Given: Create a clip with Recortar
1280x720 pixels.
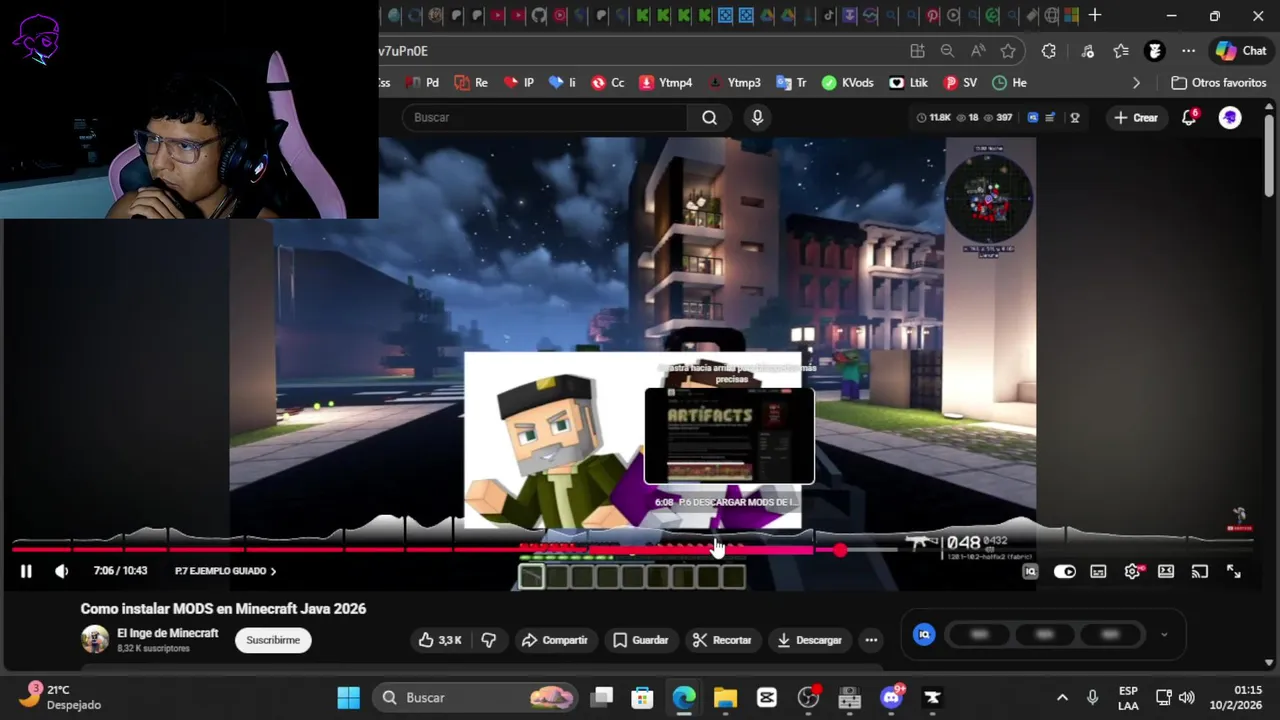Looking at the screenshot, I should 722,640.
